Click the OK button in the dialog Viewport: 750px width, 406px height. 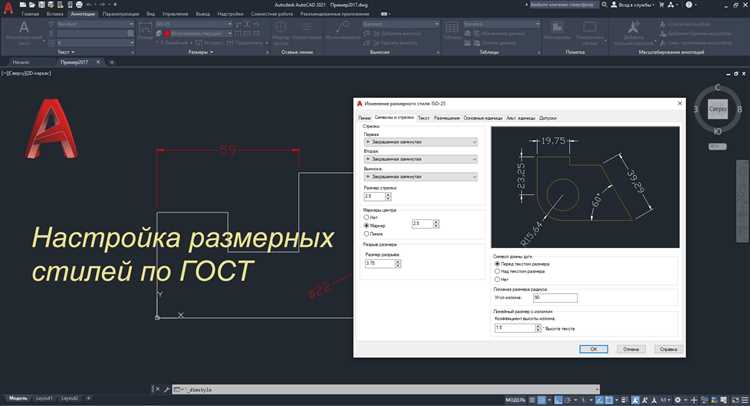pyautogui.click(x=593, y=349)
